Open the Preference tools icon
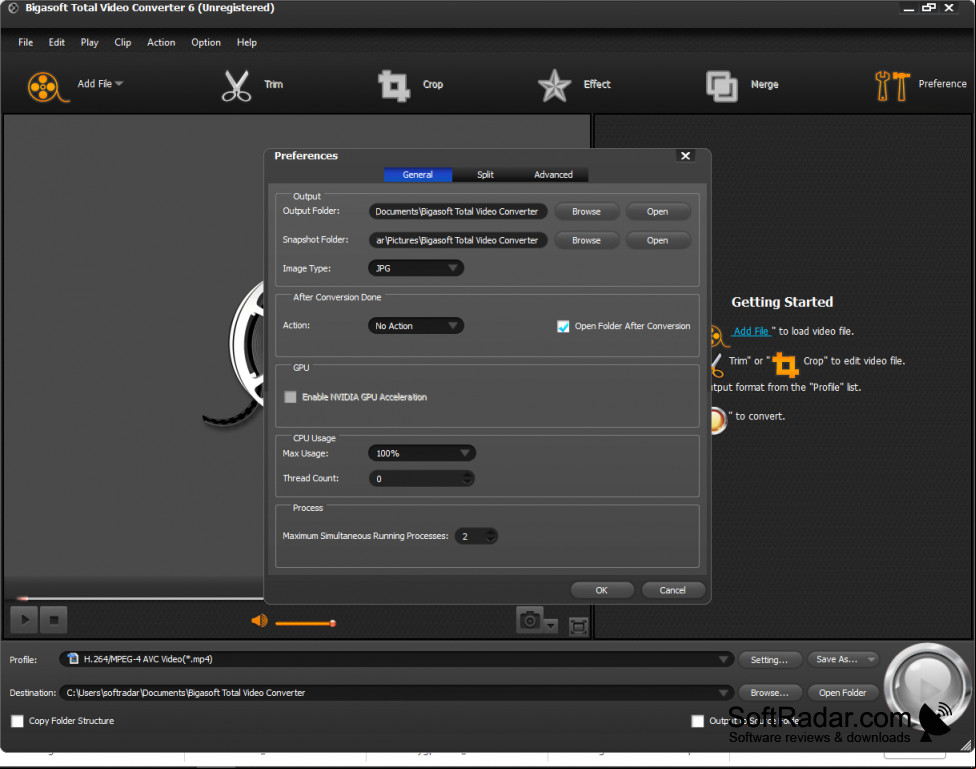Image resolution: width=976 pixels, height=769 pixels. click(x=891, y=86)
